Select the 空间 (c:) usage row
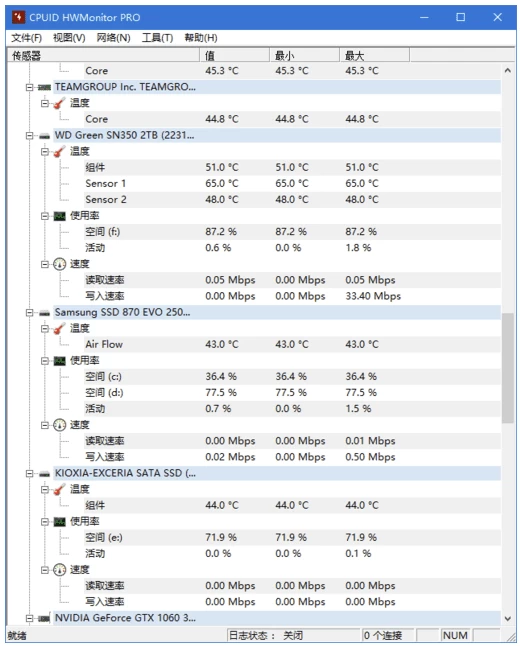This screenshot has width=520, height=646. click(292, 377)
